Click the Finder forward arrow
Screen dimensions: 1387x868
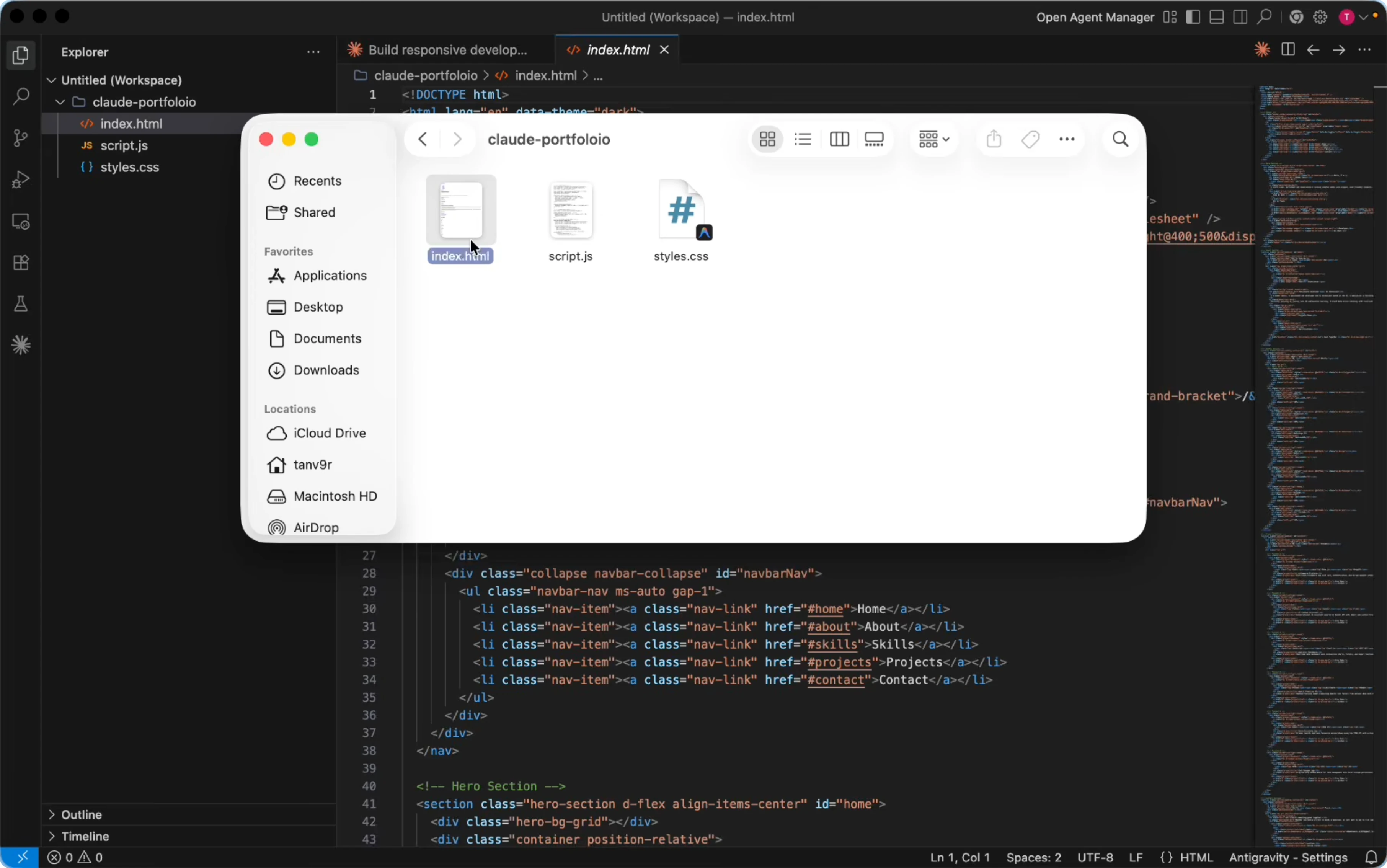(458, 139)
